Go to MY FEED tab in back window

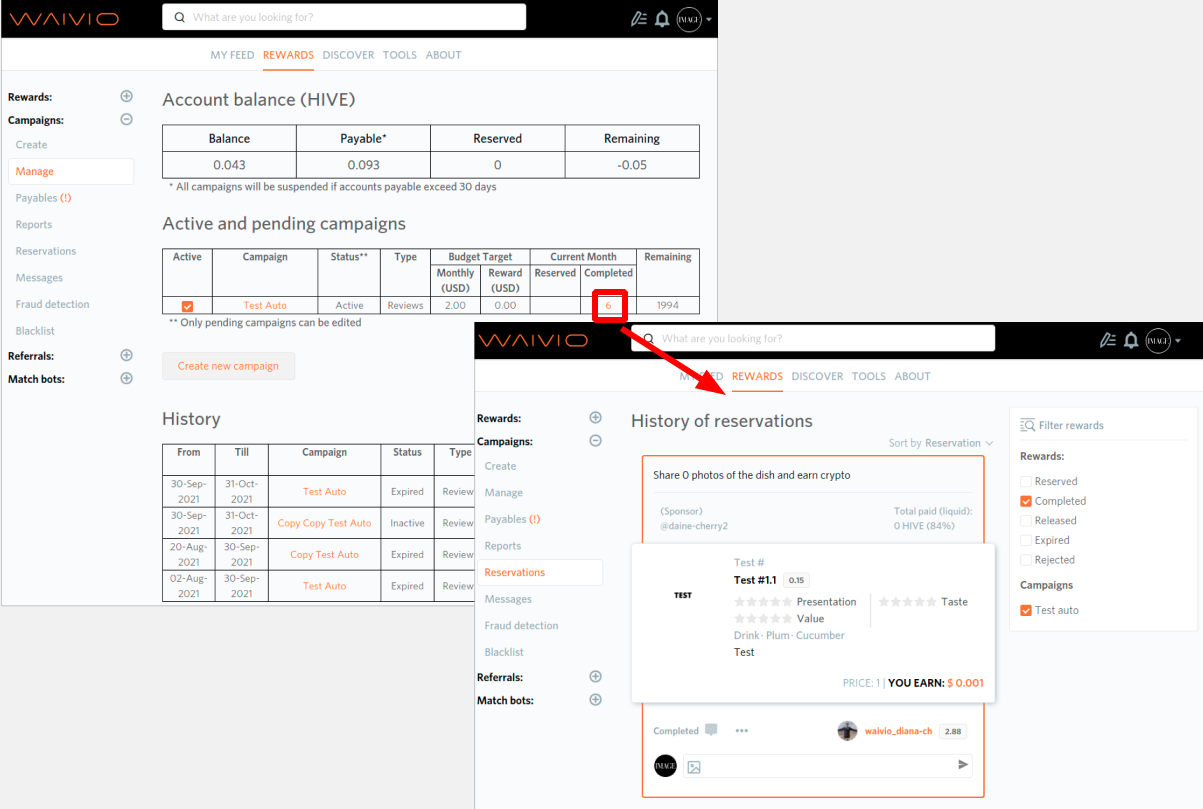tap(232, 55)
